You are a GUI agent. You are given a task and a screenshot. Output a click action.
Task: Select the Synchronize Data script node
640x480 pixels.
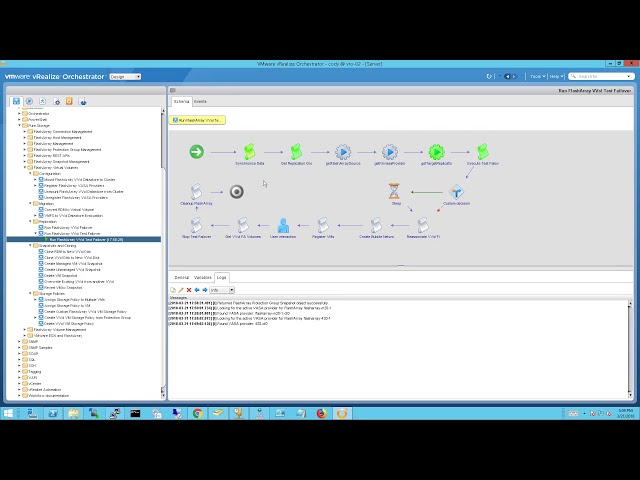pyautogui.click(x=249, y=152)
